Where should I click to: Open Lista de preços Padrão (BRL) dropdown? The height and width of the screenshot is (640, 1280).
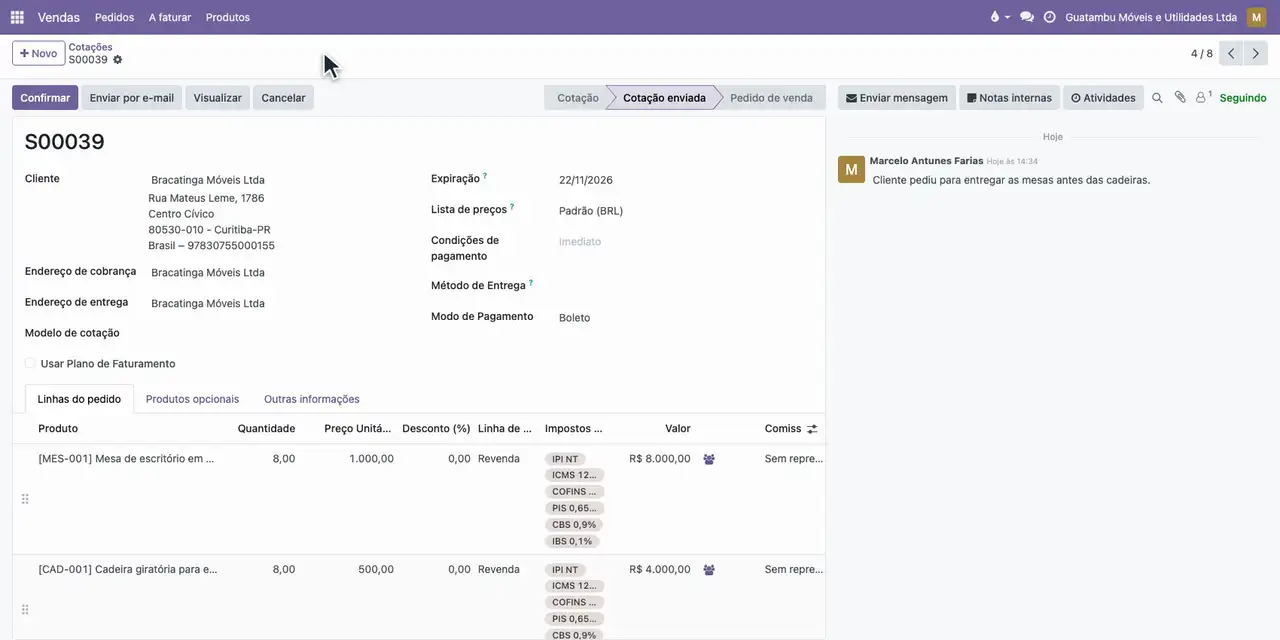[x=685, y=211]
